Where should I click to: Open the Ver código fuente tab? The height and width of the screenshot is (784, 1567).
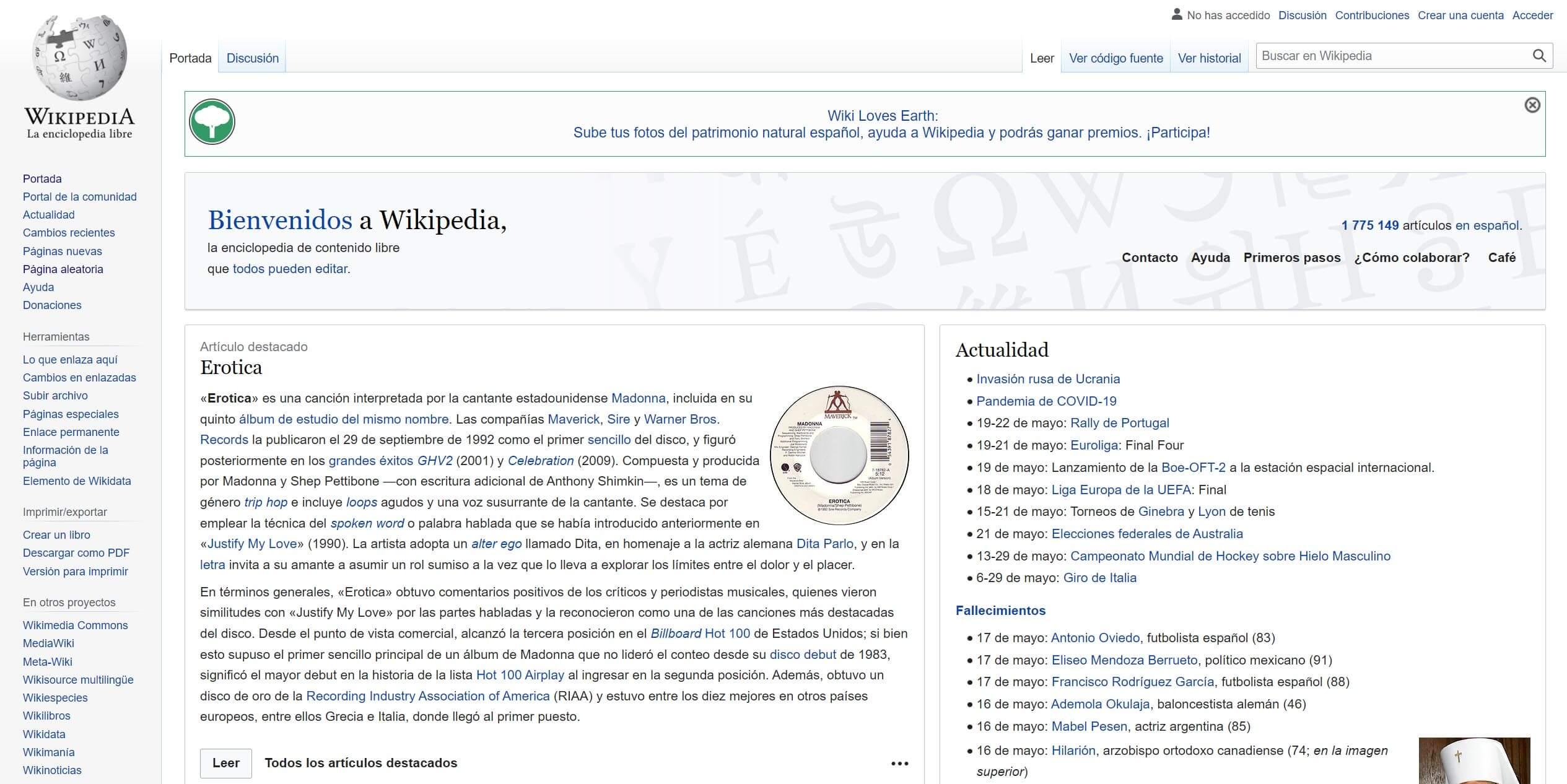coord(1116,58)
